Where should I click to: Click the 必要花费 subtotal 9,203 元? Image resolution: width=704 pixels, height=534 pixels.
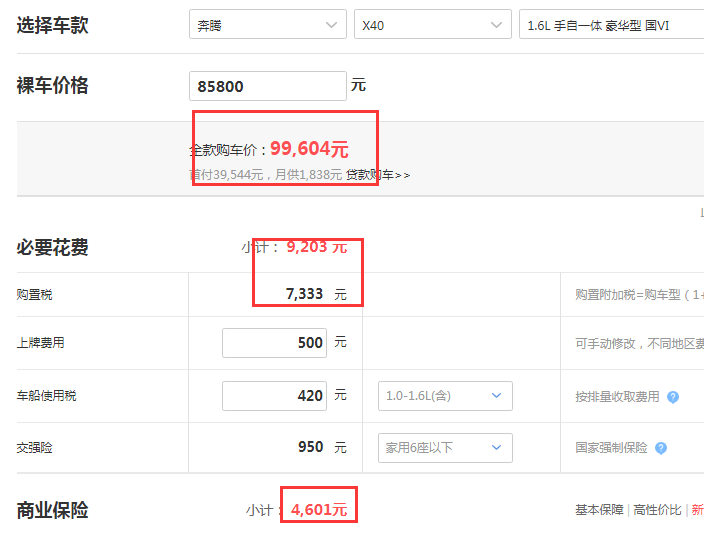coord(317,247)
